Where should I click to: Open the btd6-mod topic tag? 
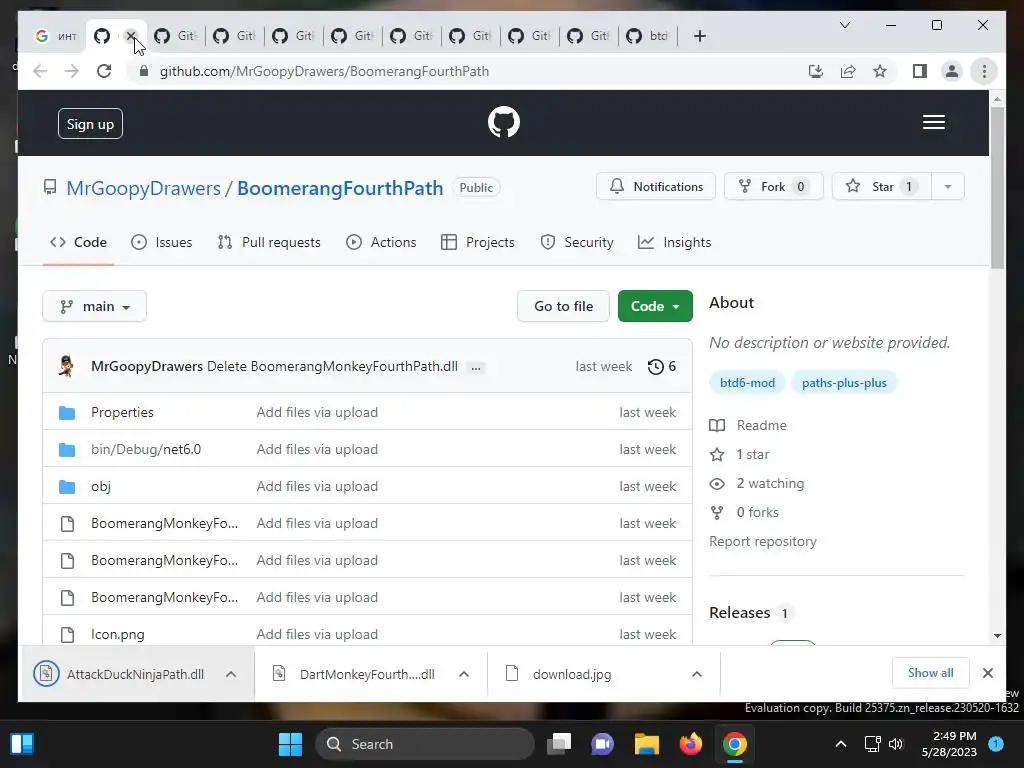(x=747, y=383)
